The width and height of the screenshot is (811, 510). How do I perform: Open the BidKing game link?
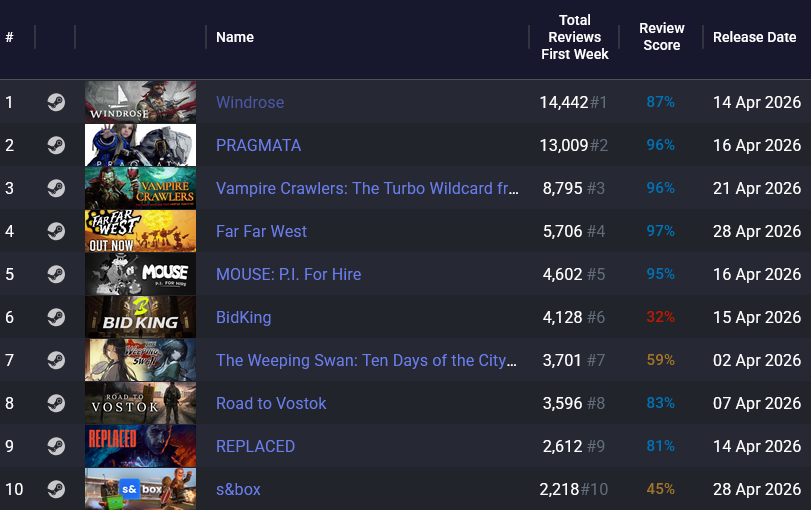click(244, 318)
